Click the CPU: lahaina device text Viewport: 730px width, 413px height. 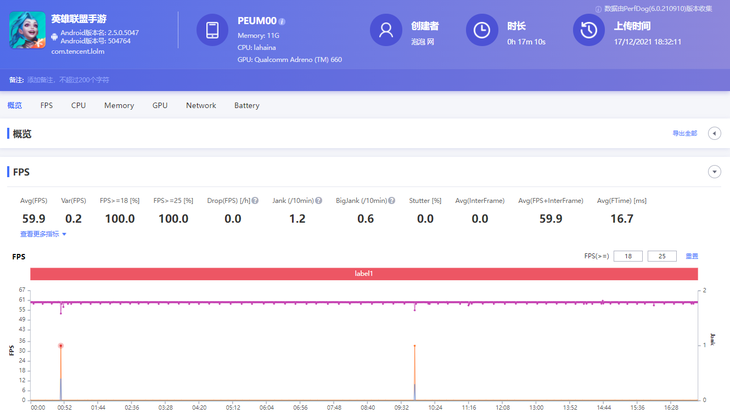(x=257, y=47)
